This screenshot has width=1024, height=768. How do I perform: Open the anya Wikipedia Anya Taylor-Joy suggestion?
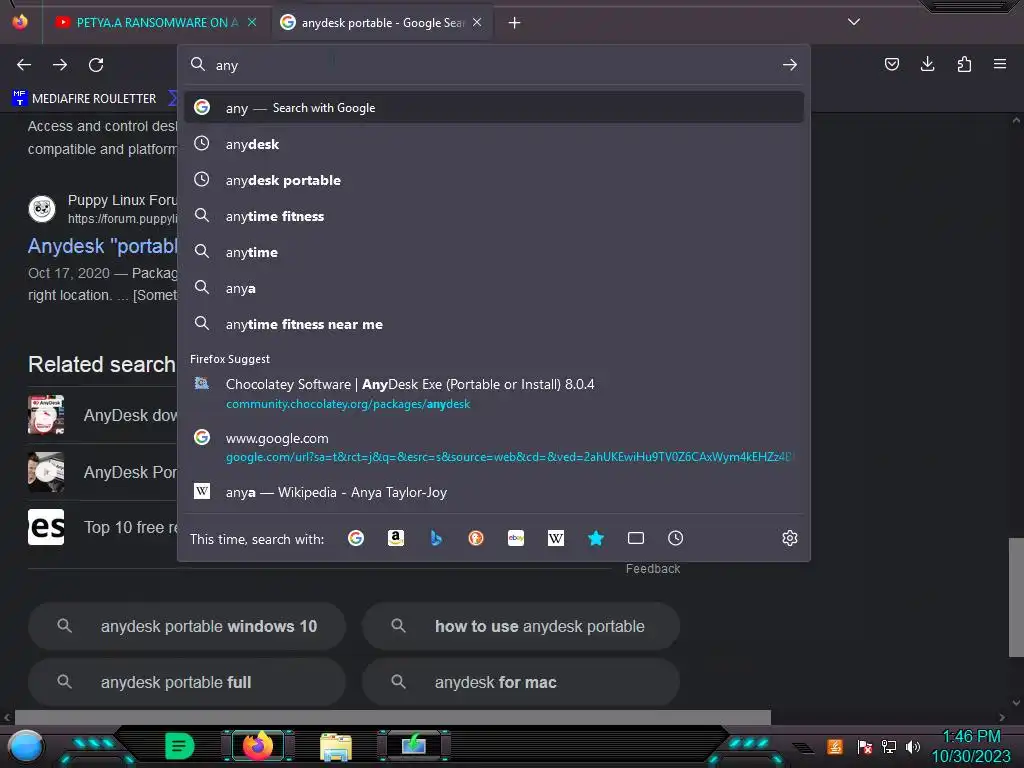click(493, 492)
